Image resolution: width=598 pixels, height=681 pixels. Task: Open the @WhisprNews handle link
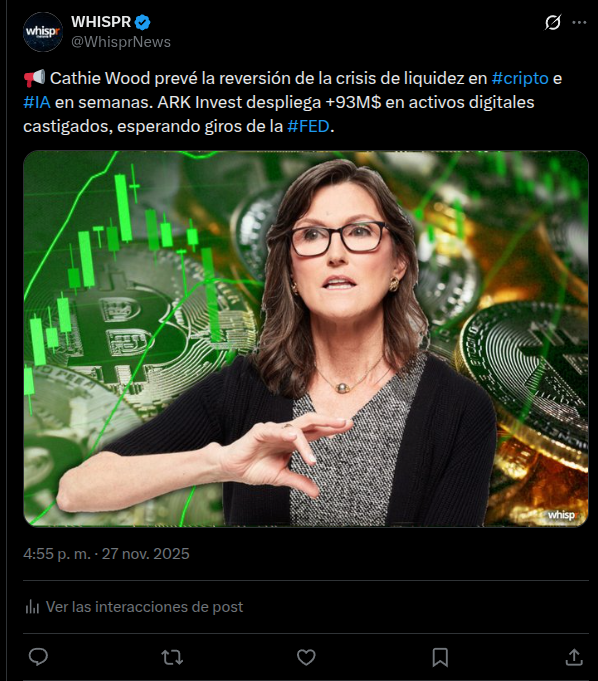(121, 42)
